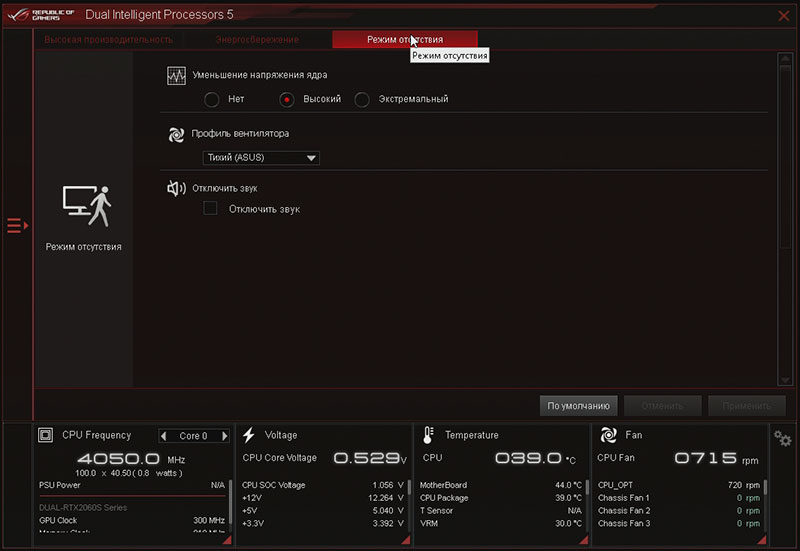Click the Chassis Fan 3 row
Screen dimensions: 800x551
click(679, 523)
